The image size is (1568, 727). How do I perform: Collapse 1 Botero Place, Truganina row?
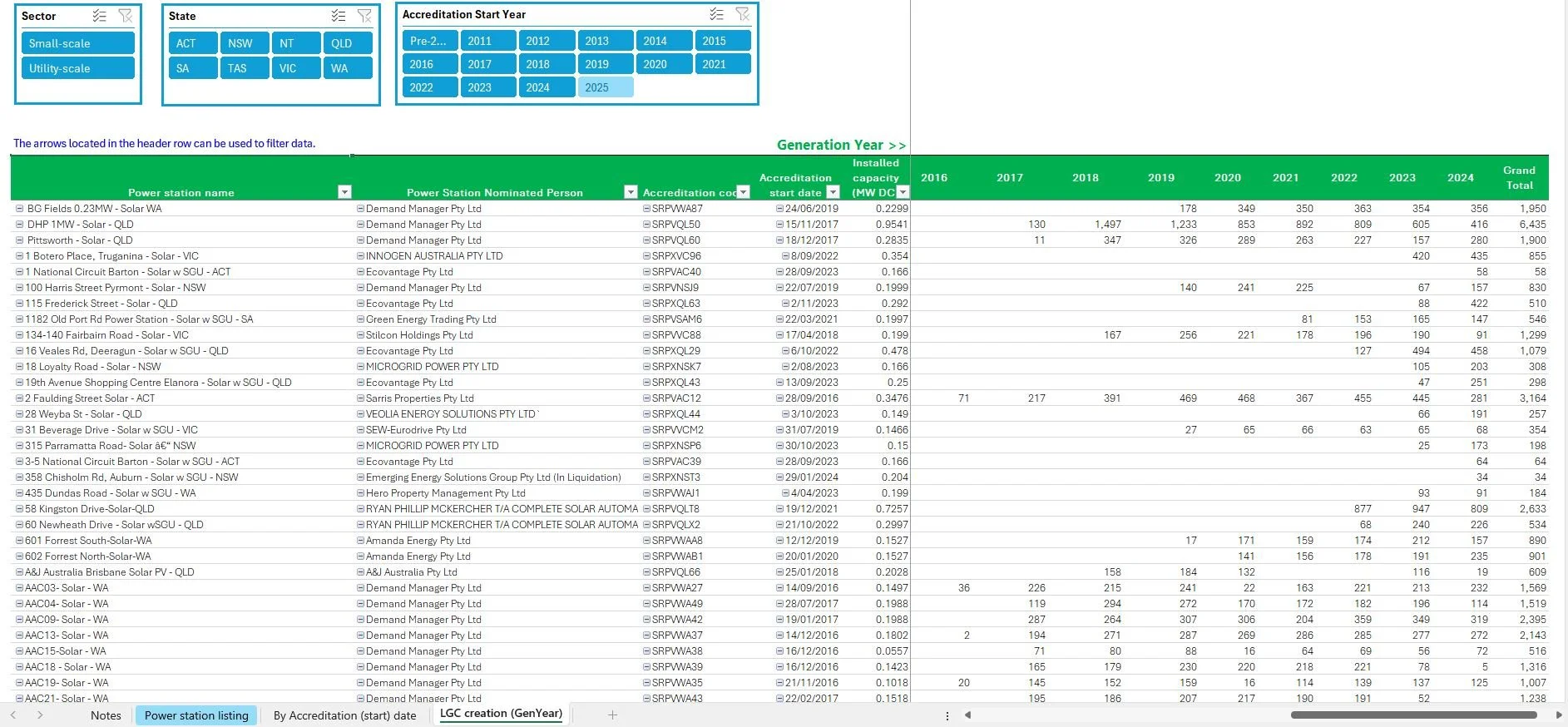click(x=20, y=256)
